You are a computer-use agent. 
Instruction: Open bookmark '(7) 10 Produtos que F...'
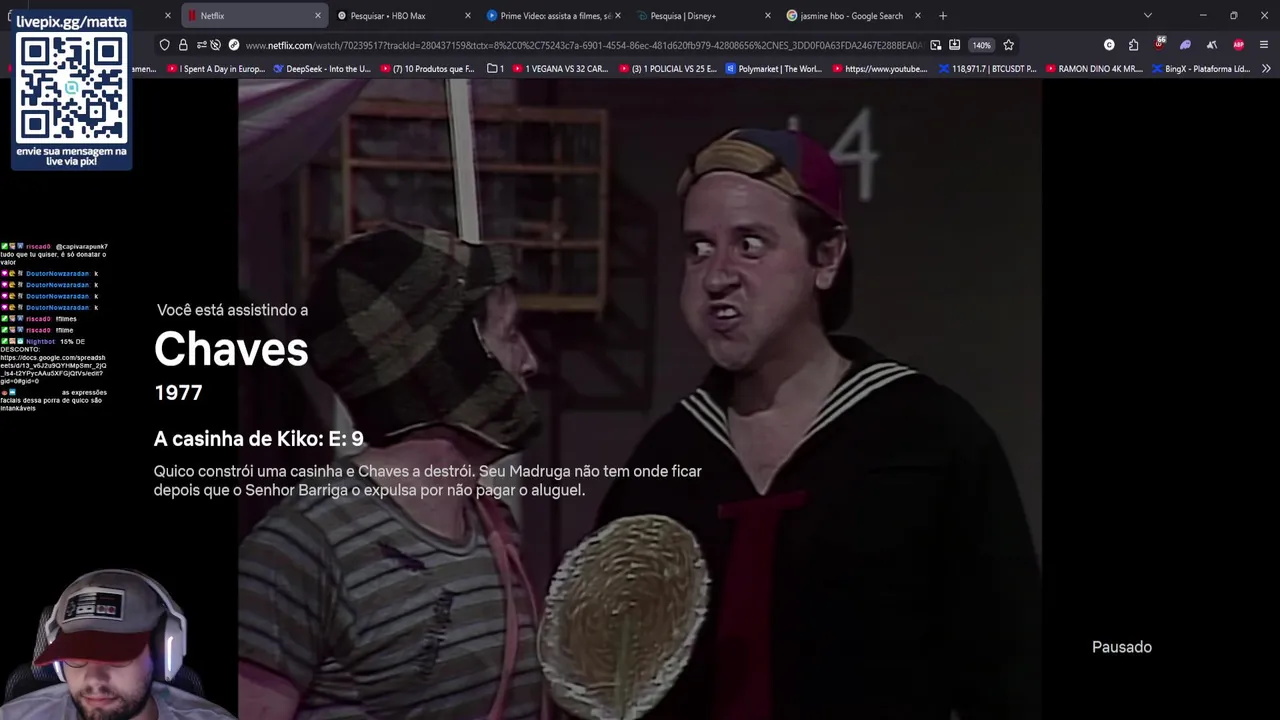[x=427, y=69]
